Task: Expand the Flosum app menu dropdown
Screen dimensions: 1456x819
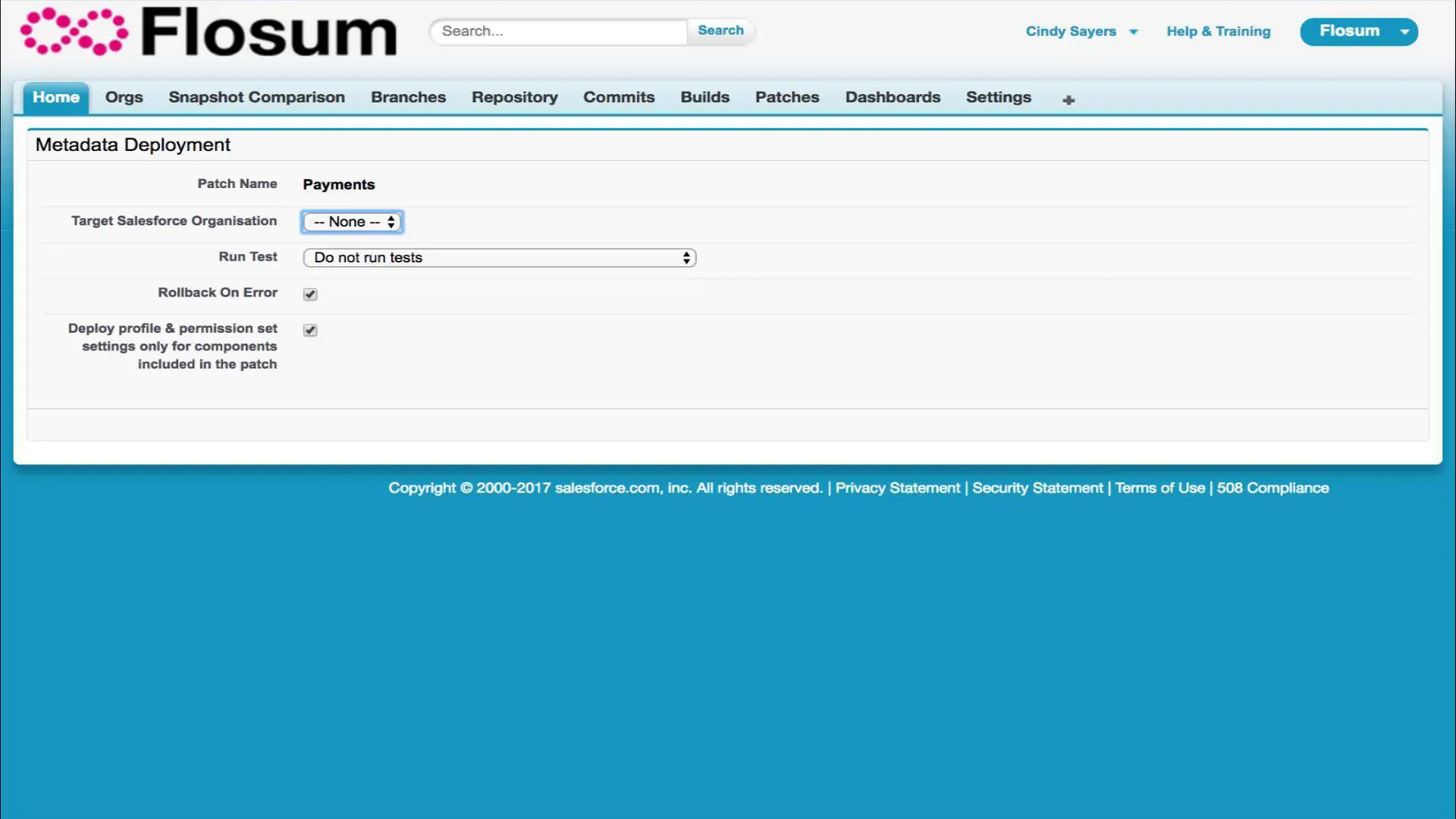Action: (1404, 32)
